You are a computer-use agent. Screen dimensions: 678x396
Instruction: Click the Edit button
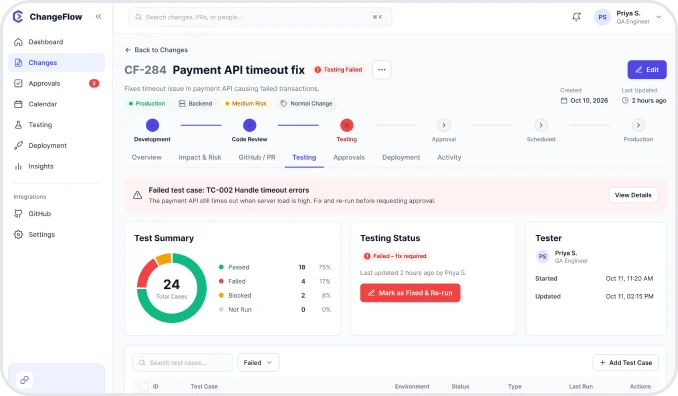click(647, 70)
